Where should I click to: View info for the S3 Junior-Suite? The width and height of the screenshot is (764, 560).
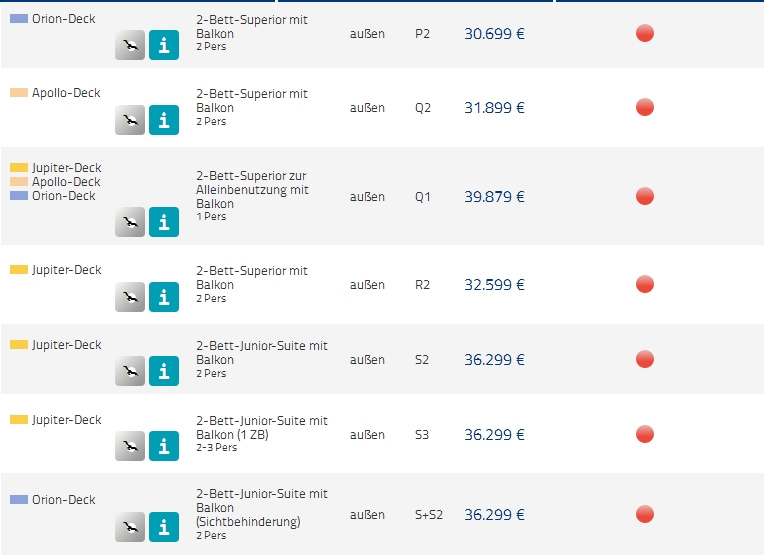[164, 446]
